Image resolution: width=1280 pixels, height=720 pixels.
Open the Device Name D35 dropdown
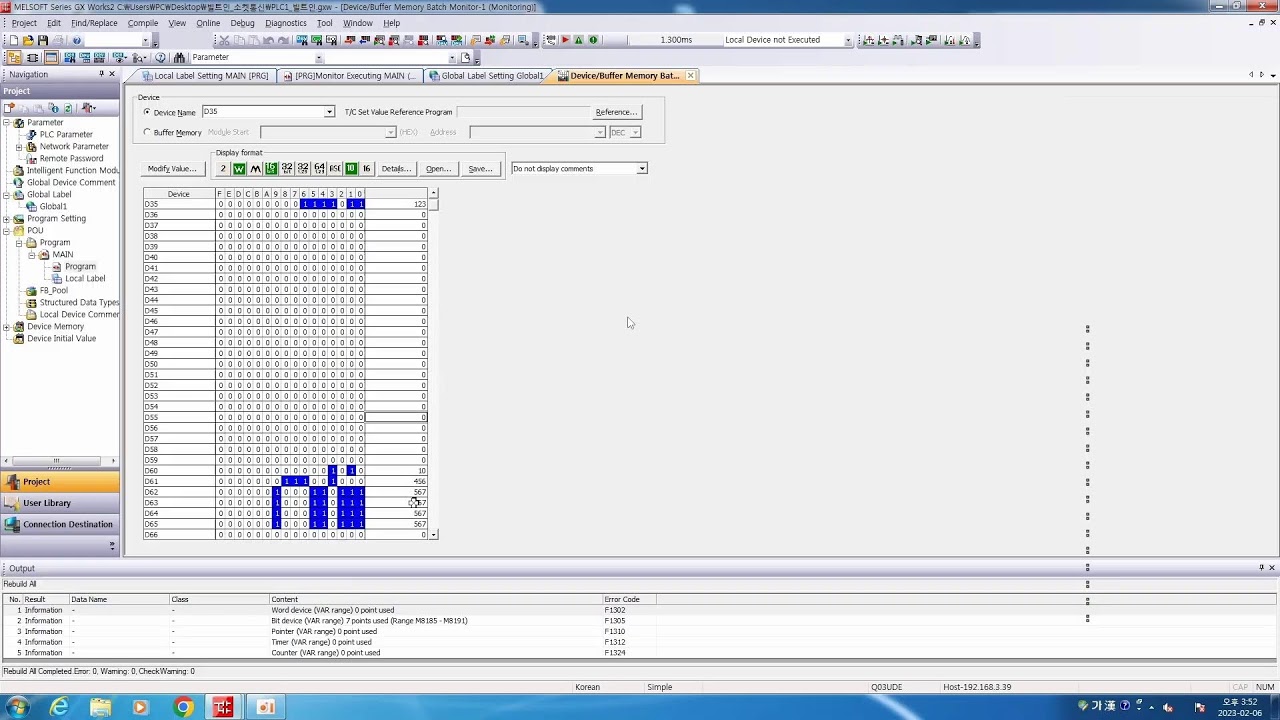point(329,112)
